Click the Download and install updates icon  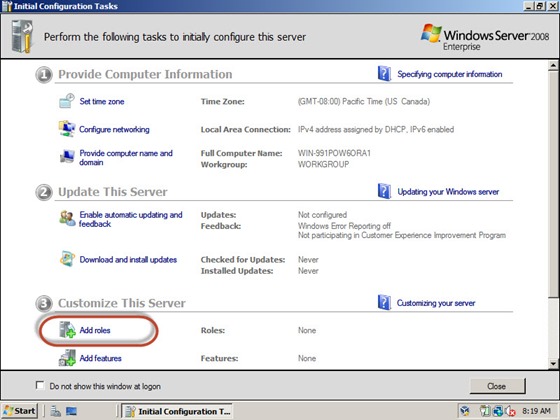pos(67,259)
